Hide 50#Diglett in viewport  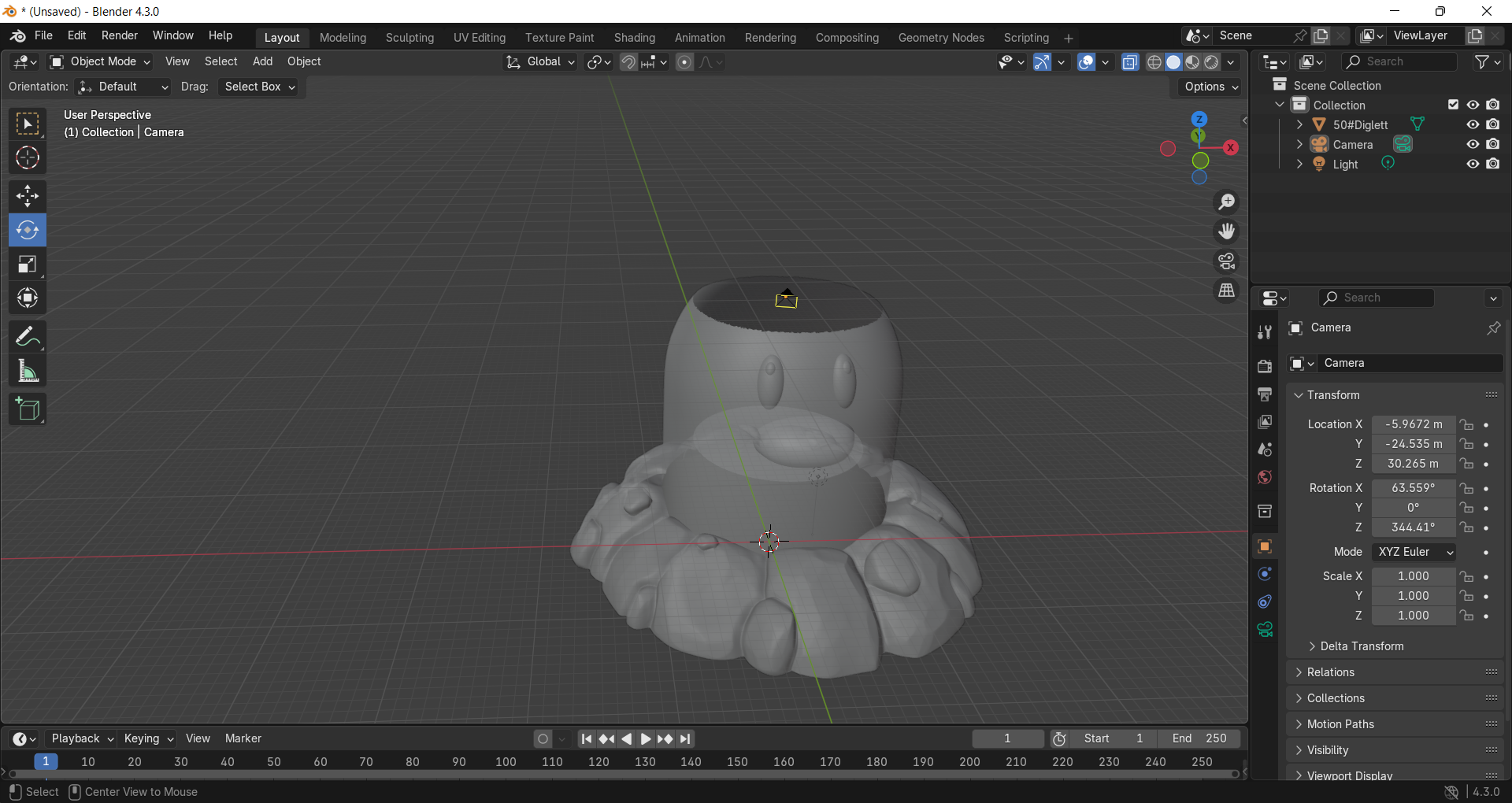click(1473, 124)
